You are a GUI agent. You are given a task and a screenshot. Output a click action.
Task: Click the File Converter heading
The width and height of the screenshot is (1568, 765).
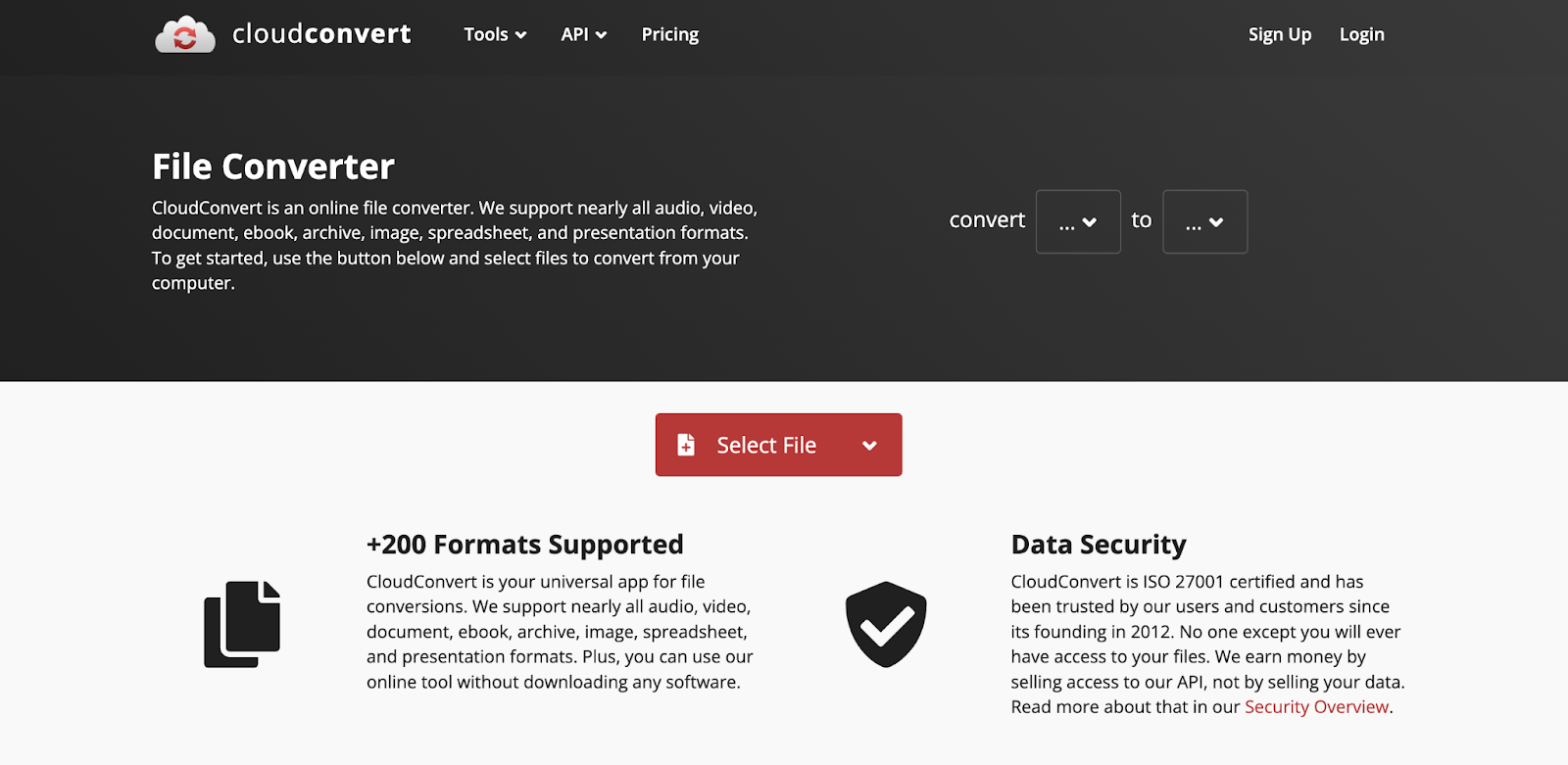273,167
